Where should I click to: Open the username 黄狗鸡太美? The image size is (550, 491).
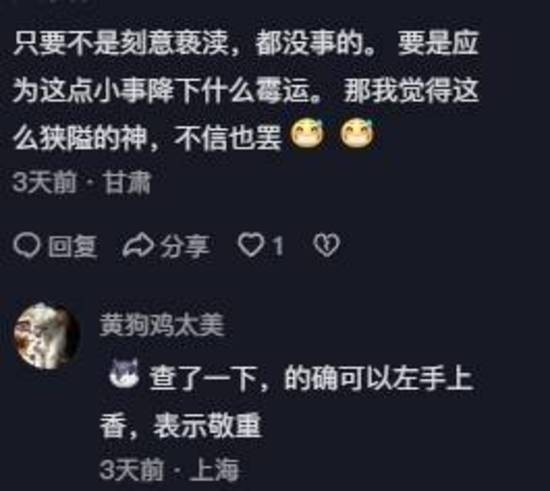pyautogui.click(x=162, y=325)
